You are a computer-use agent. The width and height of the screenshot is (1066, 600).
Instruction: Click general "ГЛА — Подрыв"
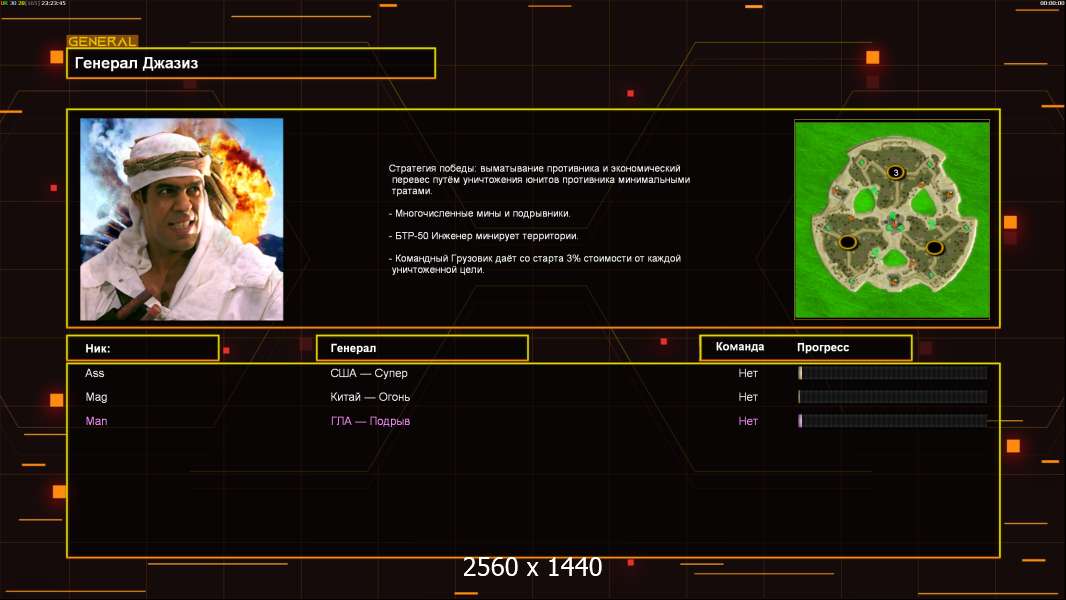370,421
